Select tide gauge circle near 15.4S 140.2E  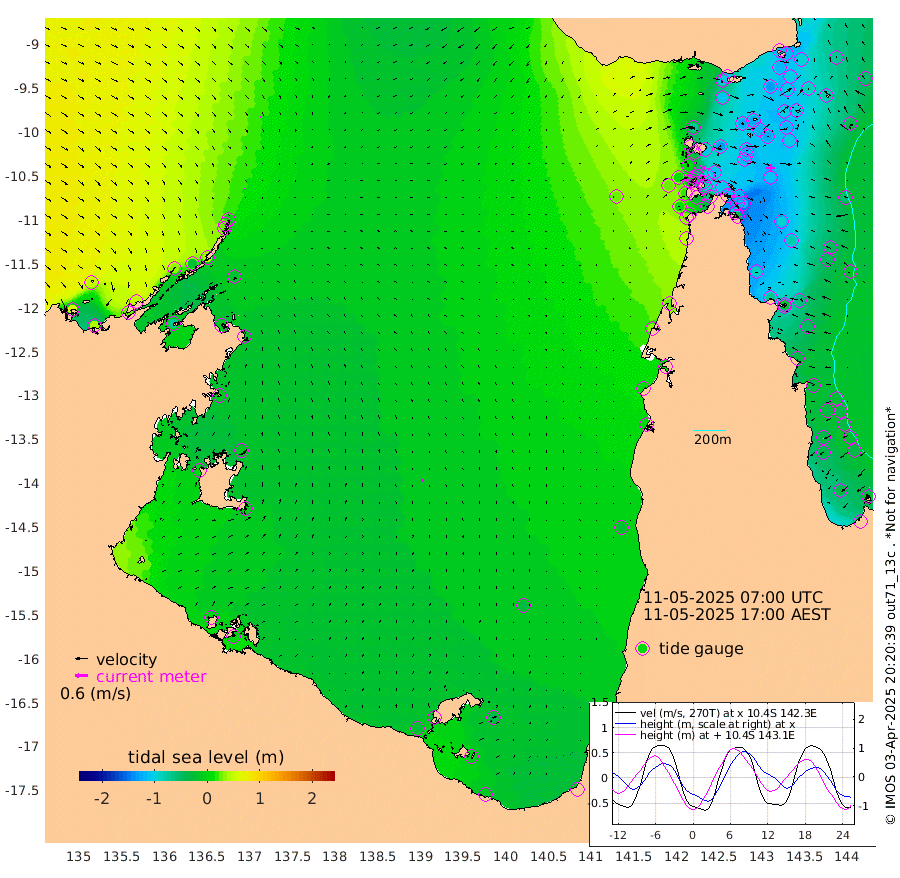tap(523, 605)
